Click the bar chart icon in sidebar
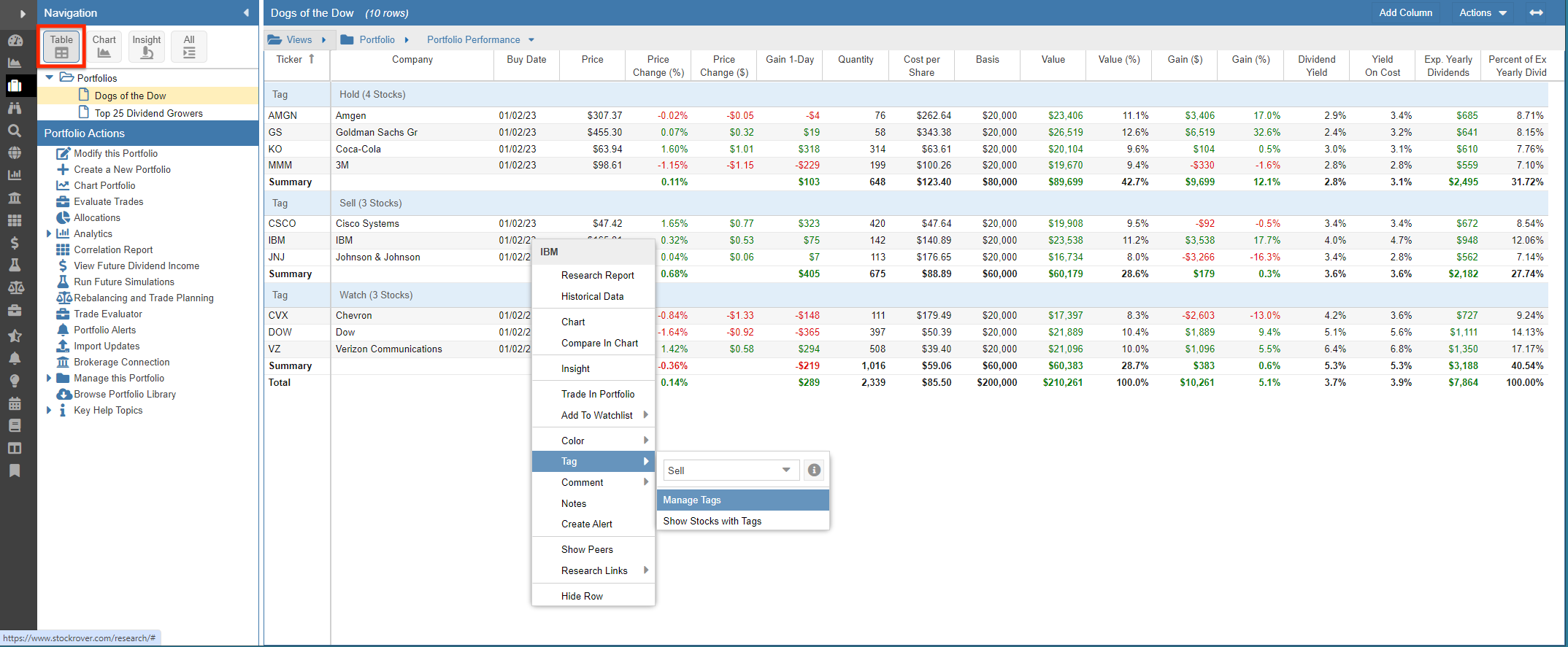This screenshot has width=1568, height=647. point(15,175)
